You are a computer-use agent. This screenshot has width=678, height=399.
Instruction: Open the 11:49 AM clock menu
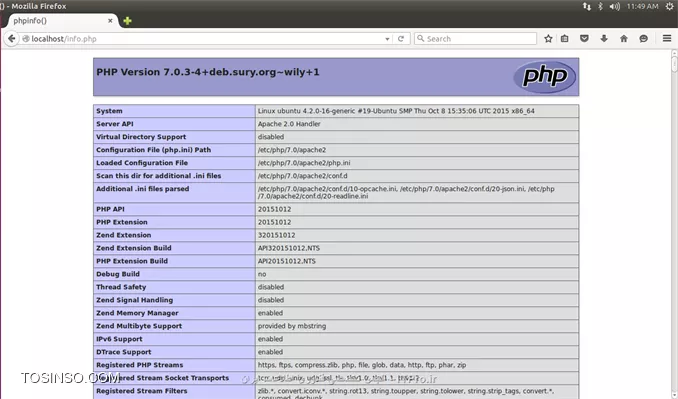tap(643, 6)
